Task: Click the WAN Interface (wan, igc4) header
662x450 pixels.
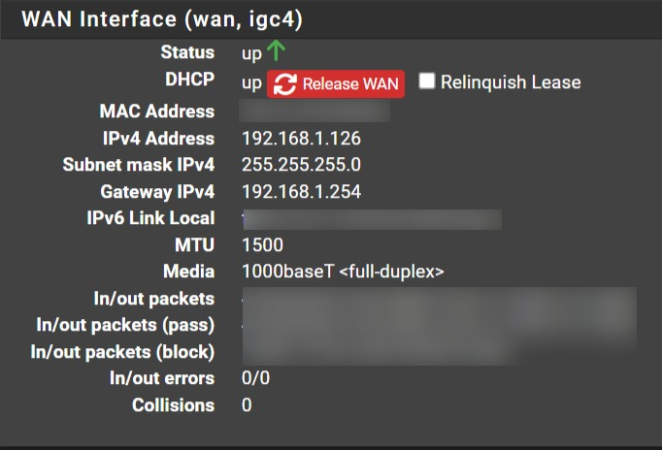Action: click(162, 19)
